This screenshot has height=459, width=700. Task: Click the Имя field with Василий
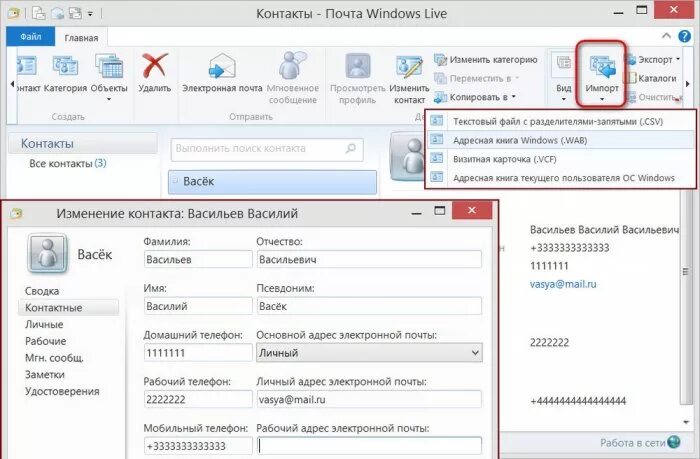198,306
